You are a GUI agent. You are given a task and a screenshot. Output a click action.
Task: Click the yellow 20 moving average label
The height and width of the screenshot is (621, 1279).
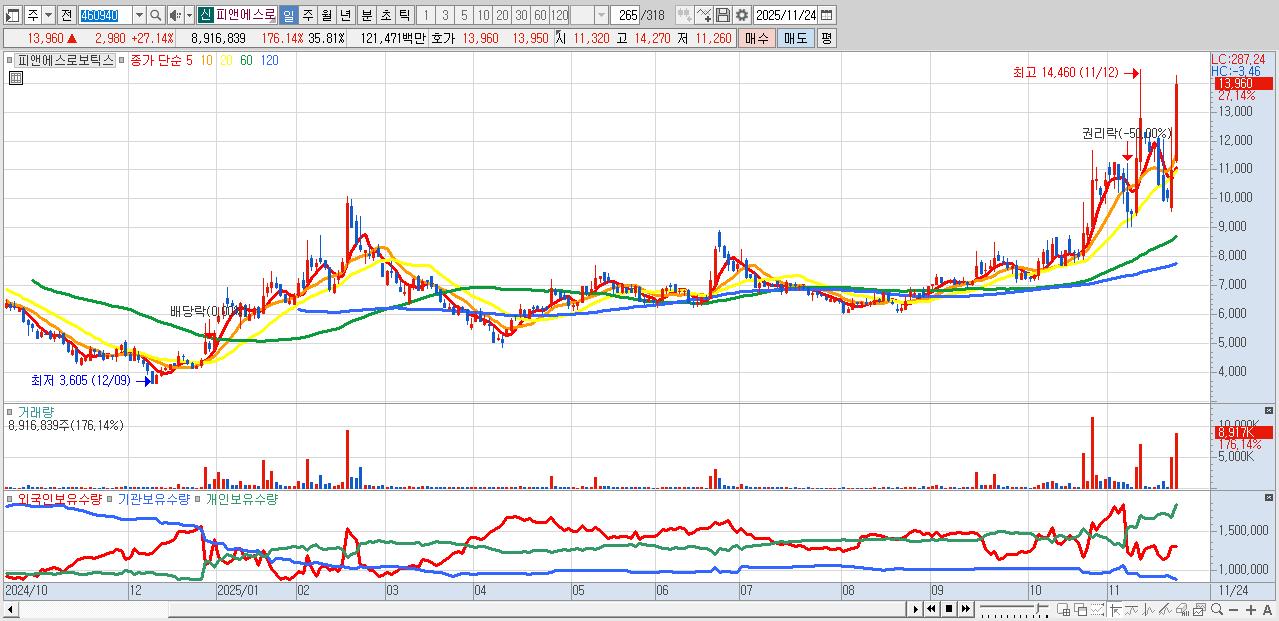click(x=227, y=61)
